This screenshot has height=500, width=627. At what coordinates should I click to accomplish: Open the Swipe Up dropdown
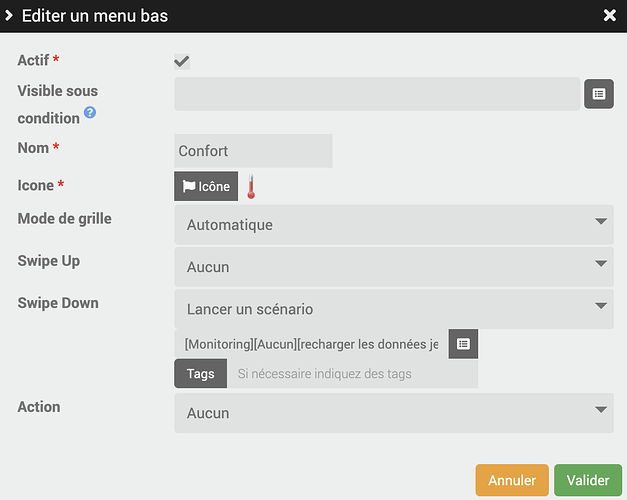coord(394,267)
